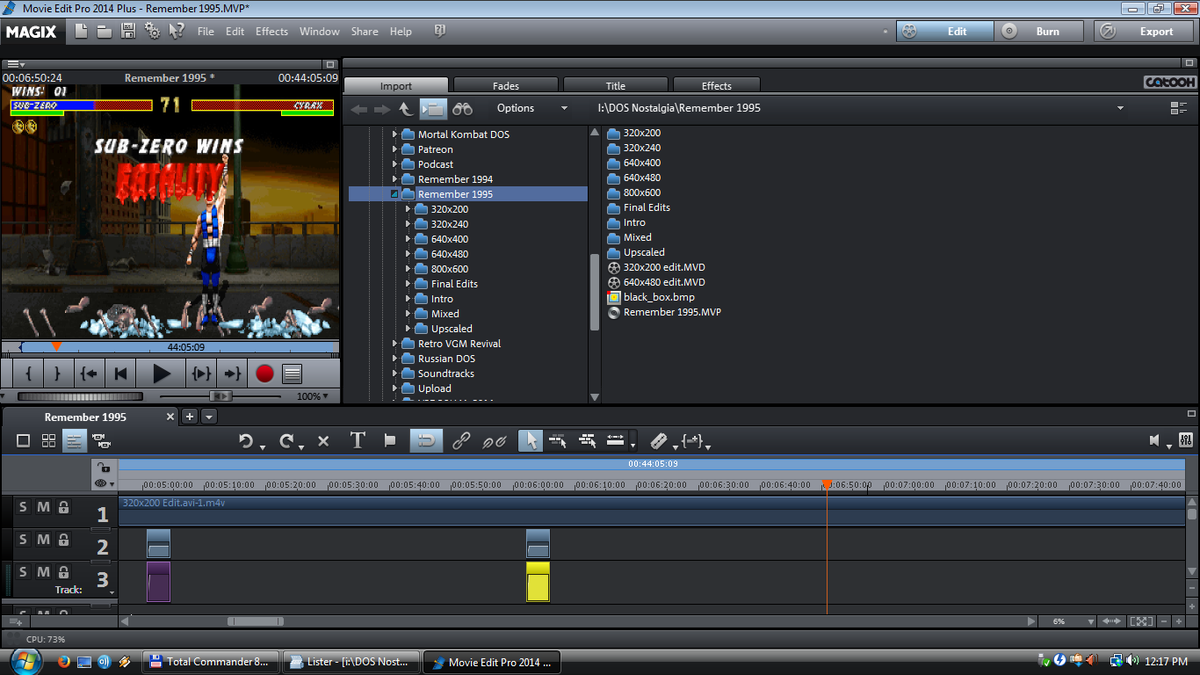Create a new project with the New icon
Viewport: 1200px width, 675px height.
(x=82, y=31)
